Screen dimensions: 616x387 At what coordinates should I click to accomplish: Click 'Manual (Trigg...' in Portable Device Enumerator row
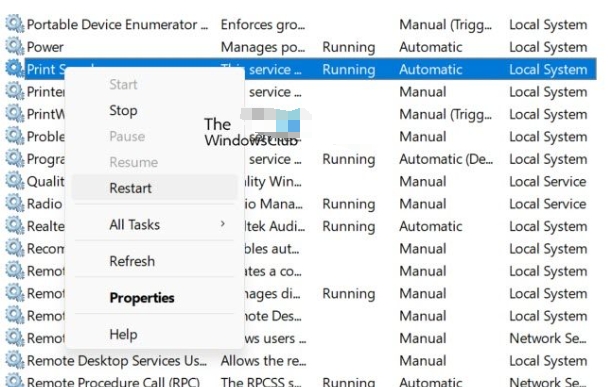click(x=446, y=24)
